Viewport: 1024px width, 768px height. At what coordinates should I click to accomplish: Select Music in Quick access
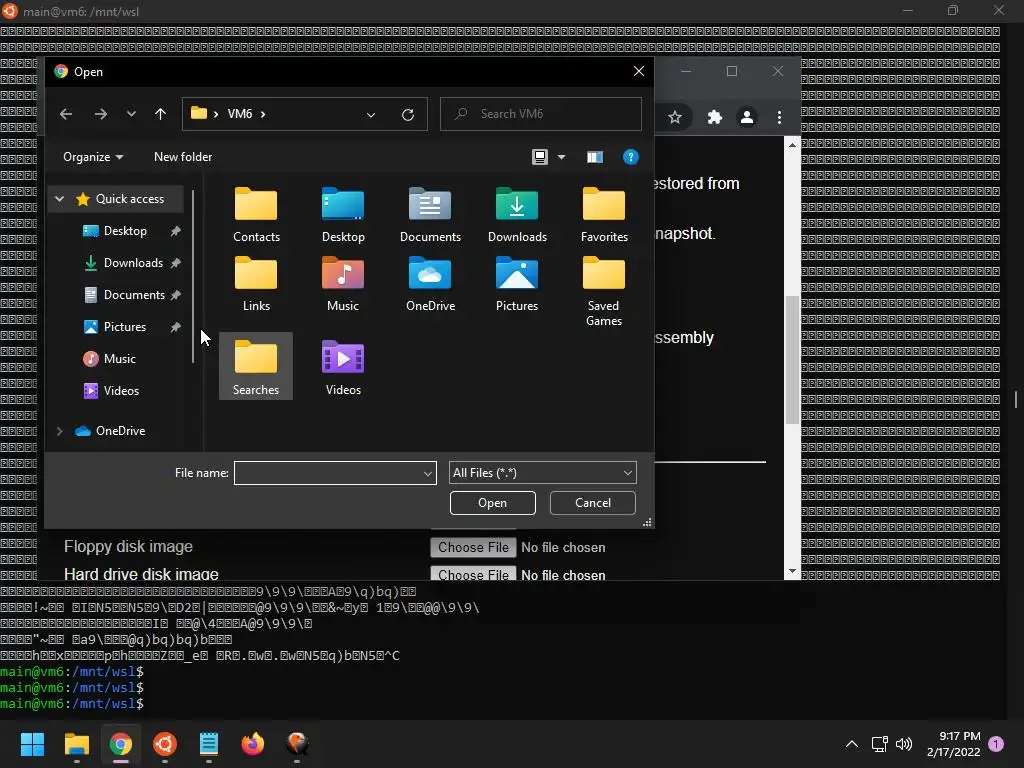tap(120, 359)
